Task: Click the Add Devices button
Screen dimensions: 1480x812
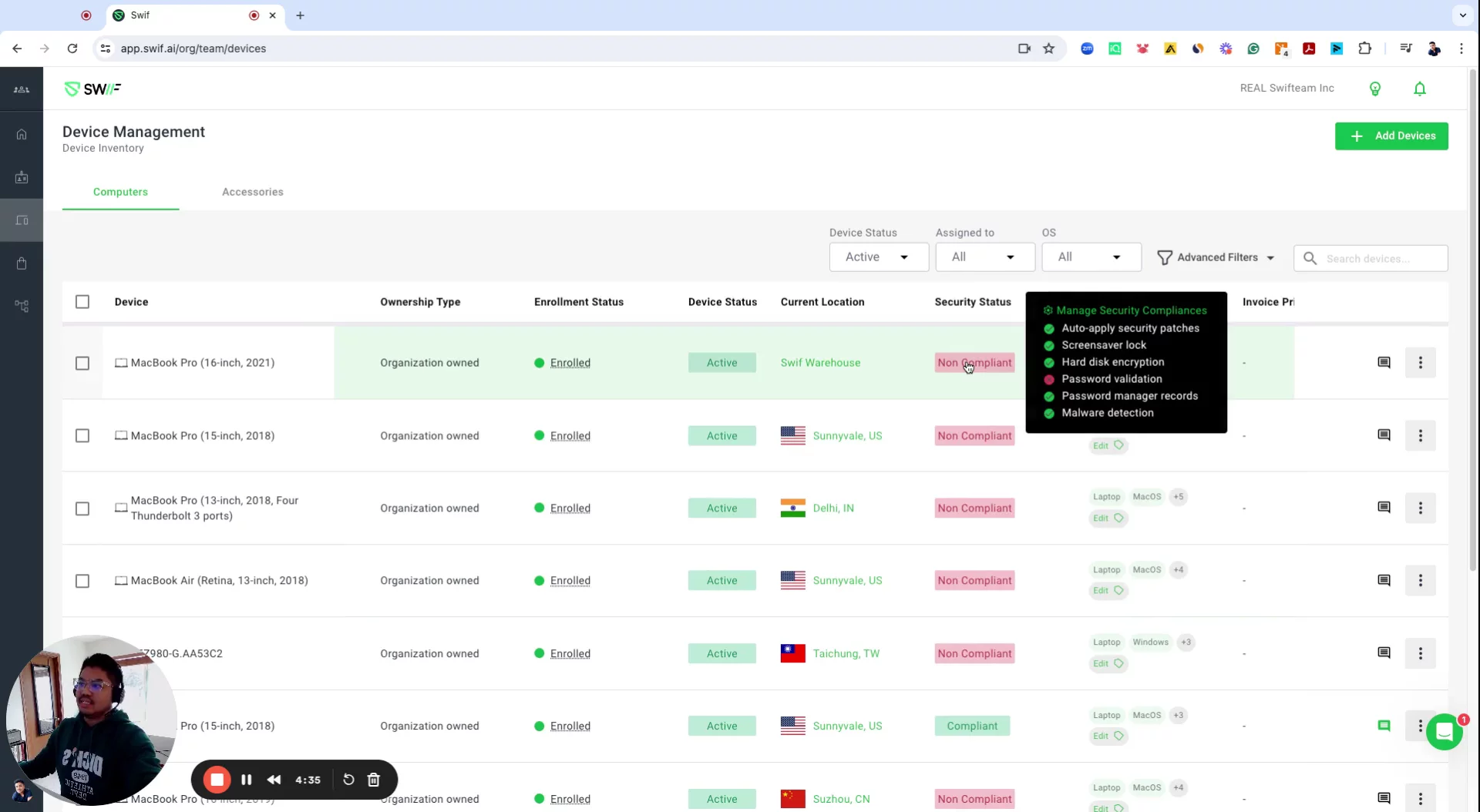Action: pos(1391,136)
